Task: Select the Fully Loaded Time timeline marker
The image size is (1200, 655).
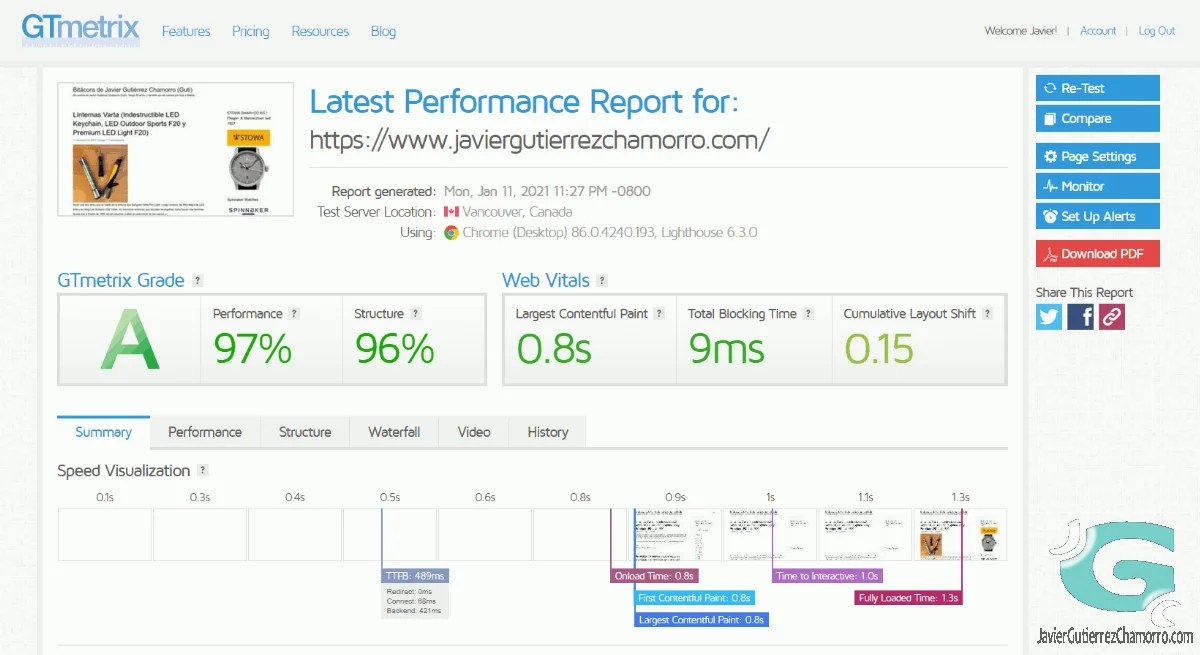Action: pos(906,597)
